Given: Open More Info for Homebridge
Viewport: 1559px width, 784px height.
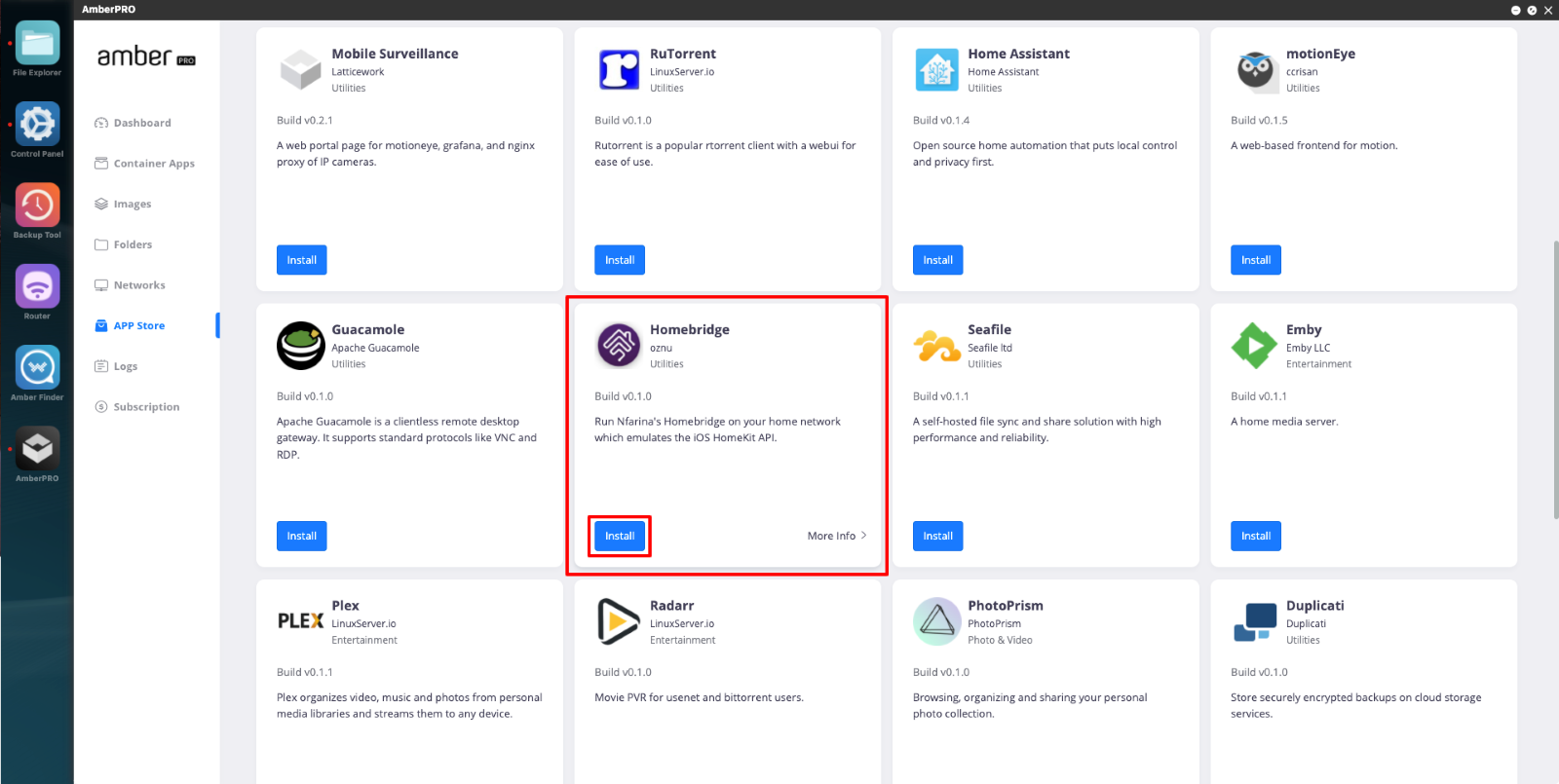Looking at the screenshot, I should click(836, 536).
